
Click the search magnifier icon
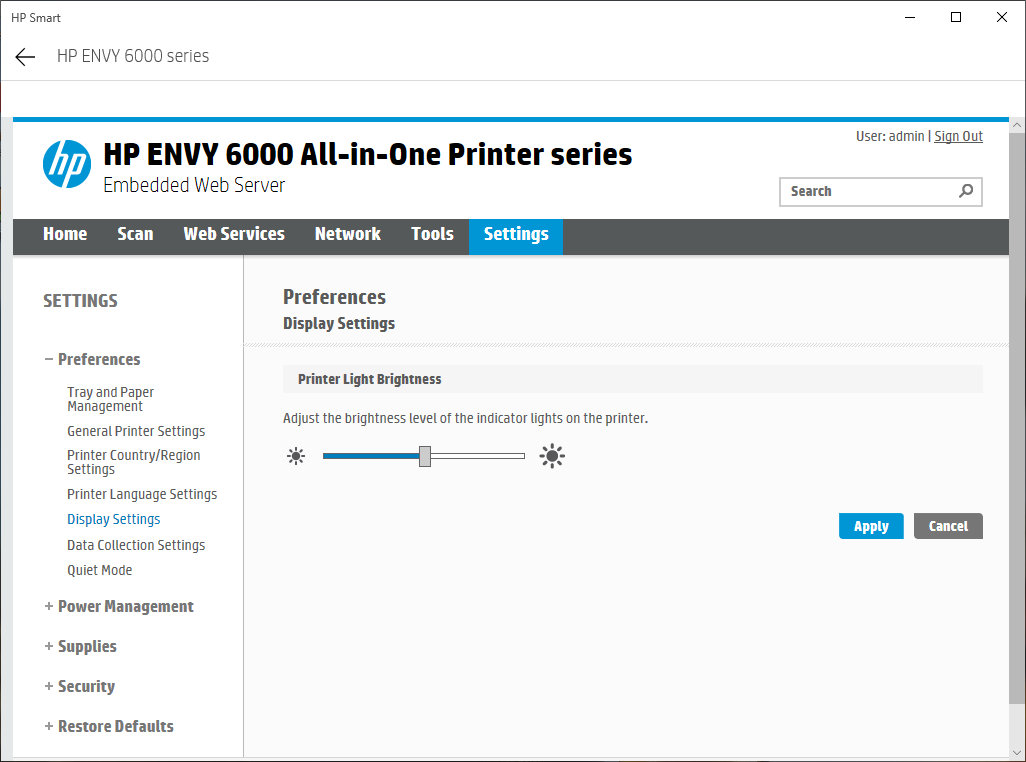click(x=966, y=191)
